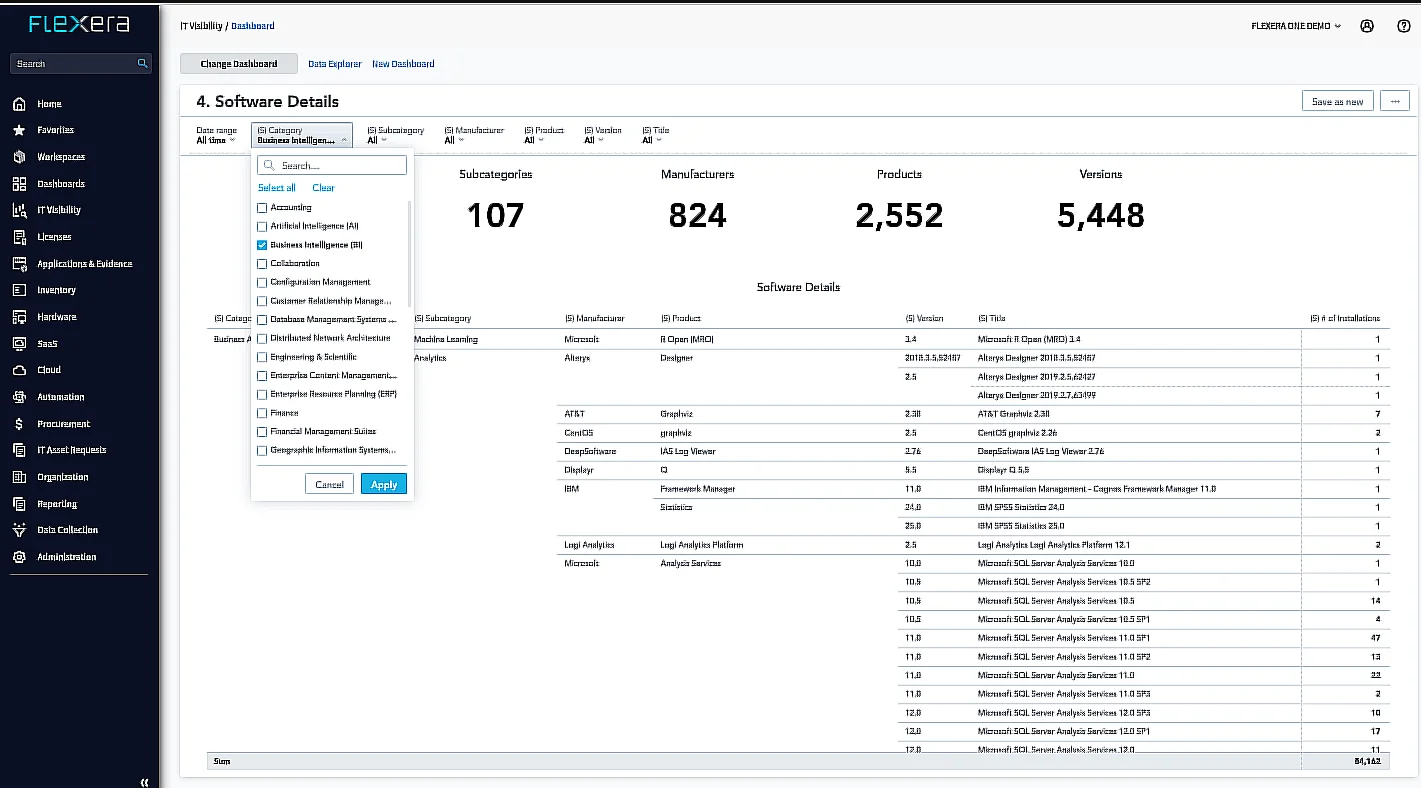Click the sidebar search magnifier icon
The width and height of the screenshot is (1421, 788).
point(142,64)
